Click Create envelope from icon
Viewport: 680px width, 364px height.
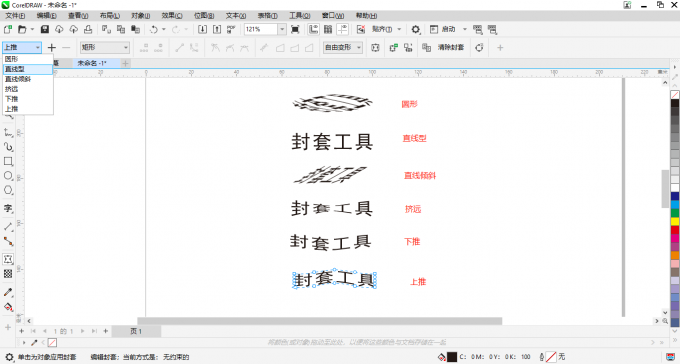click(408, 47)
